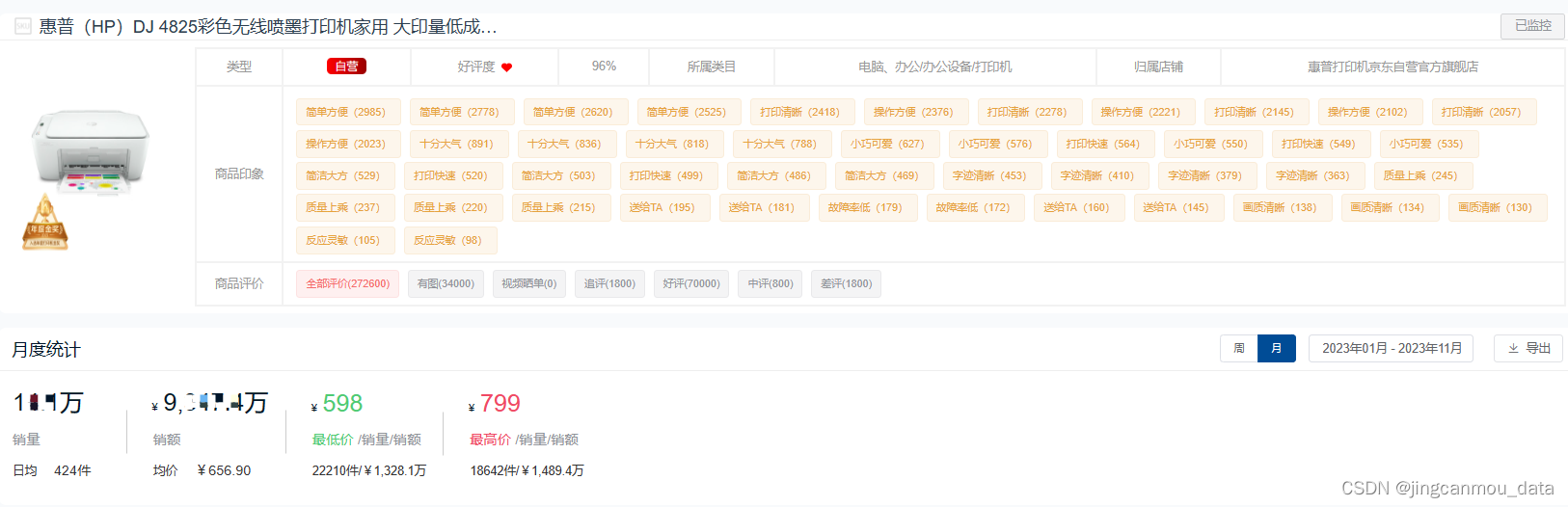Click the red 自营 badge
1568x507 pixels.
pyautogui.click(x=346, y=67)
